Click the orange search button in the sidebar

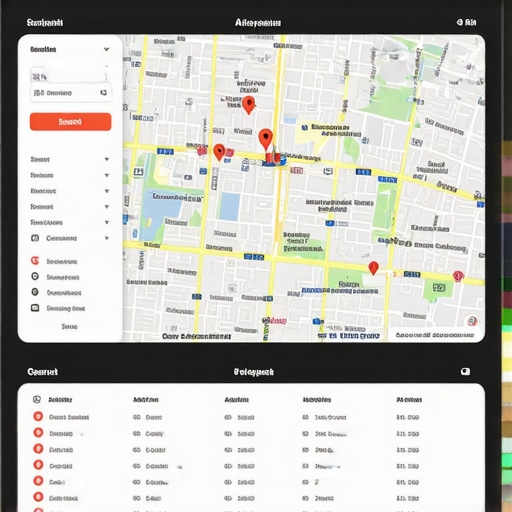tap(71, 122)
